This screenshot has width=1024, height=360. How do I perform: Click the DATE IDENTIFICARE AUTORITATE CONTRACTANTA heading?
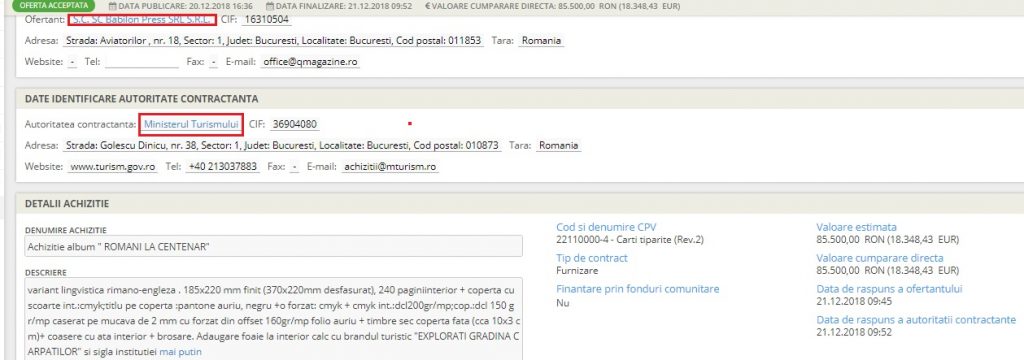pyautogui.click(x=141, y=99)
